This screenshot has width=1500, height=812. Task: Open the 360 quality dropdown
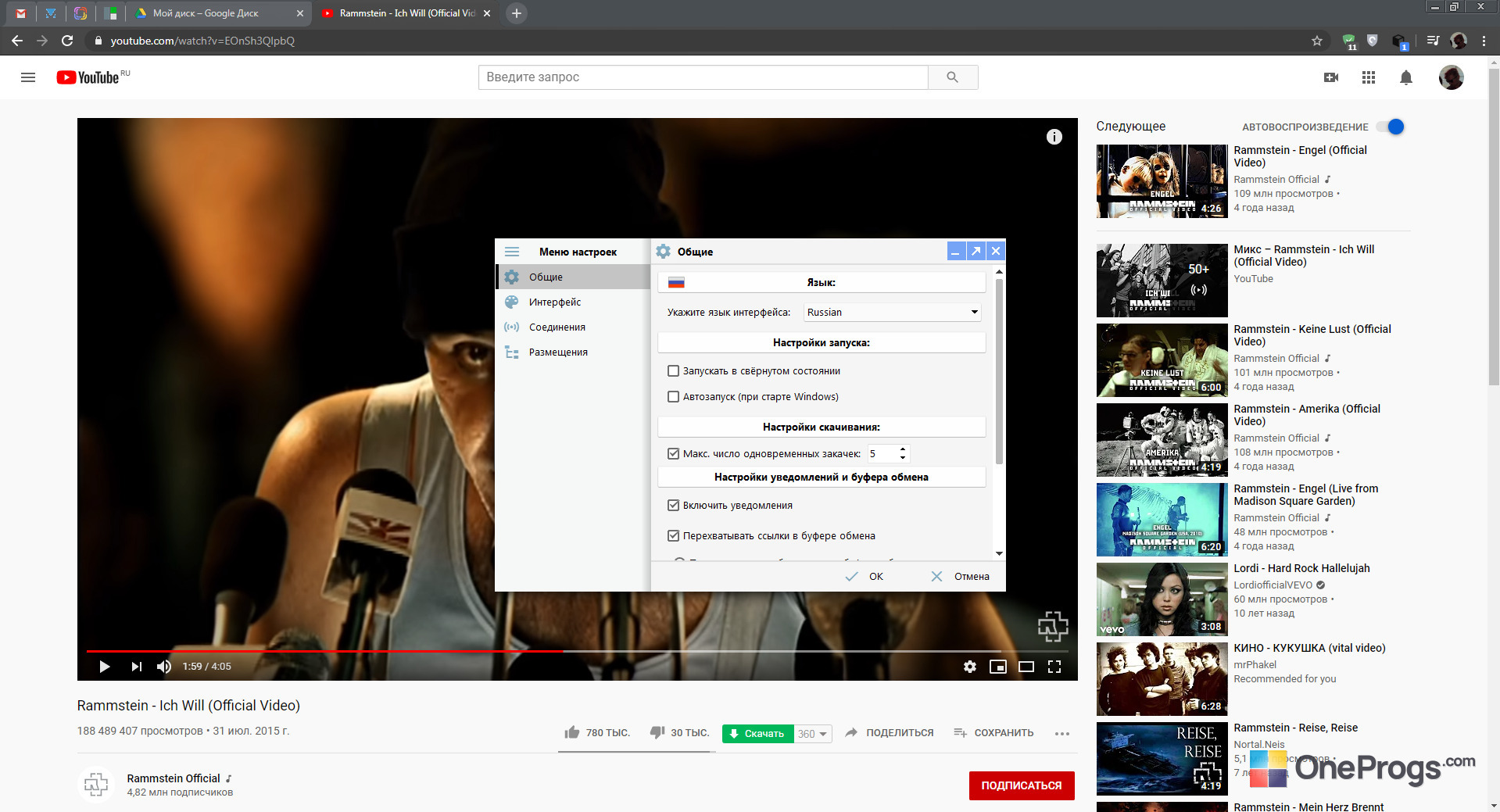(813, 734)
